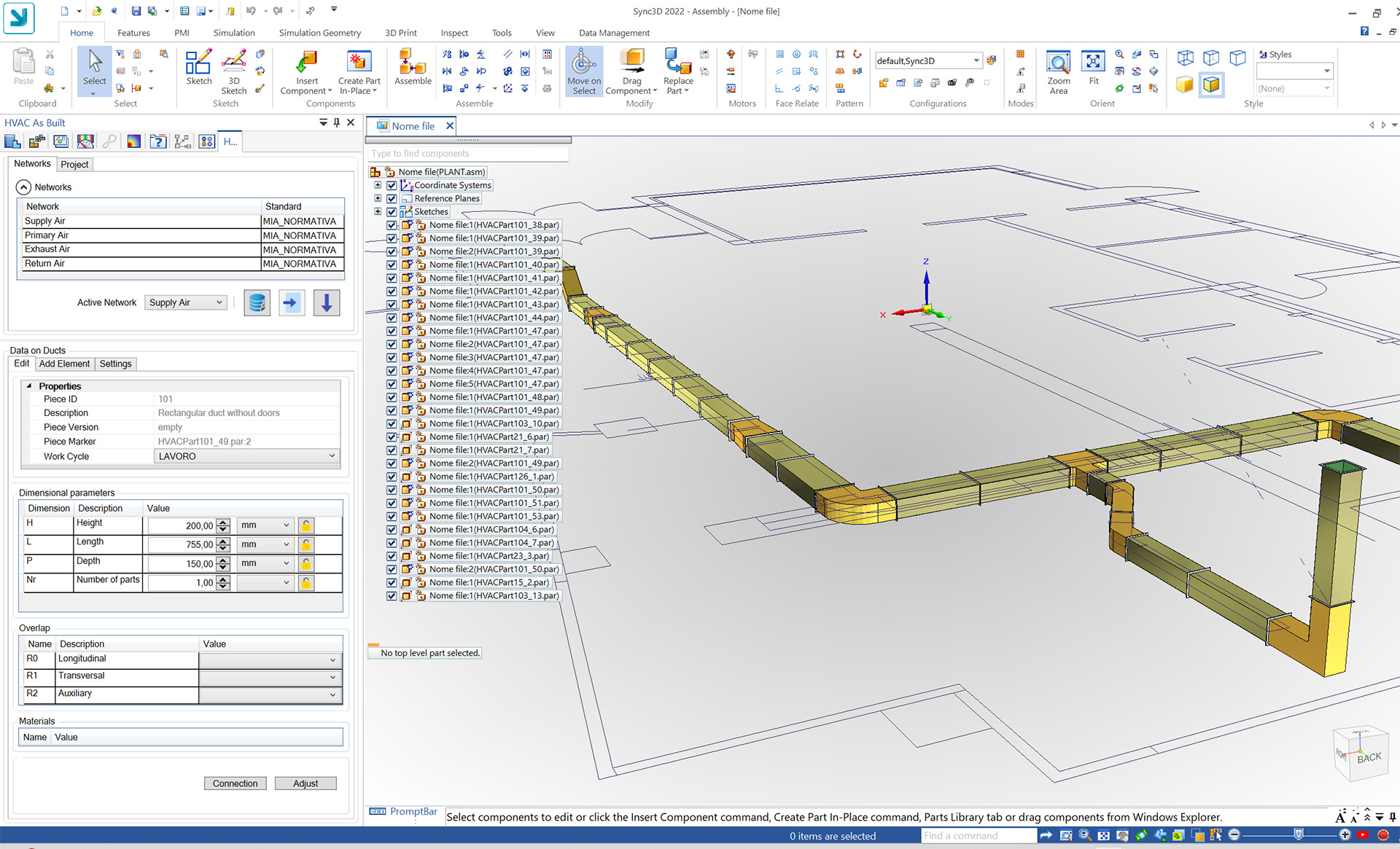Select HVACPart101_49.par:2 tree item
The image size is (1400, 849).
coord(494,463)
